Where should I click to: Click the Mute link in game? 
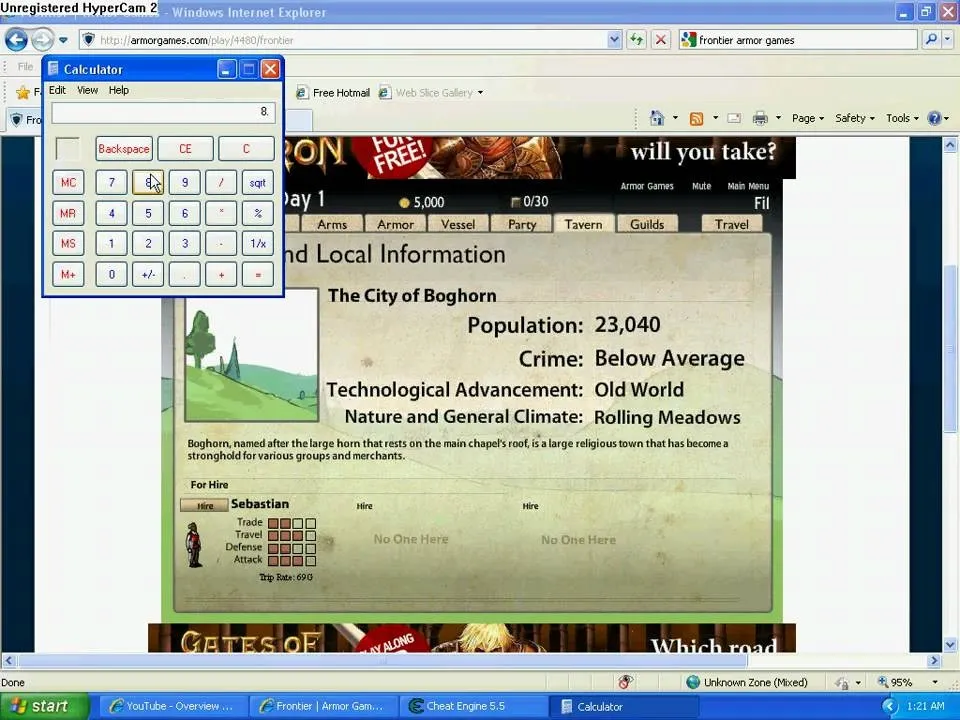[702, 186]
